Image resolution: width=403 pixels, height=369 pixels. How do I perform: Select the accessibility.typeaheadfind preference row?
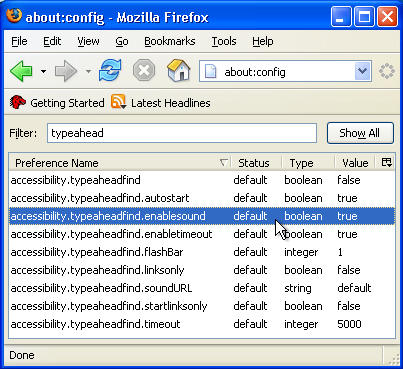pyautogui.click(x=202, y=180)
